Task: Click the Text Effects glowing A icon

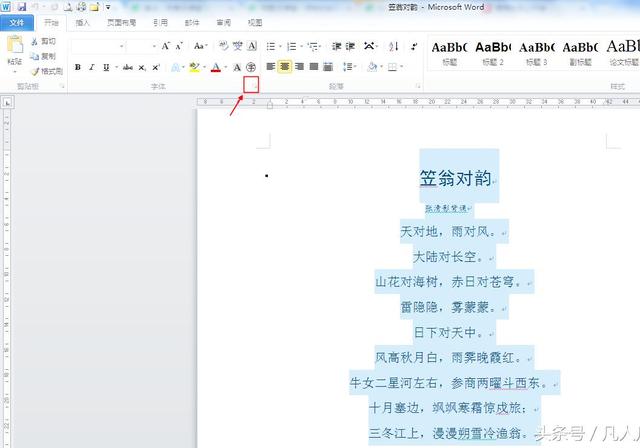Action: click(x=176, y=67)
